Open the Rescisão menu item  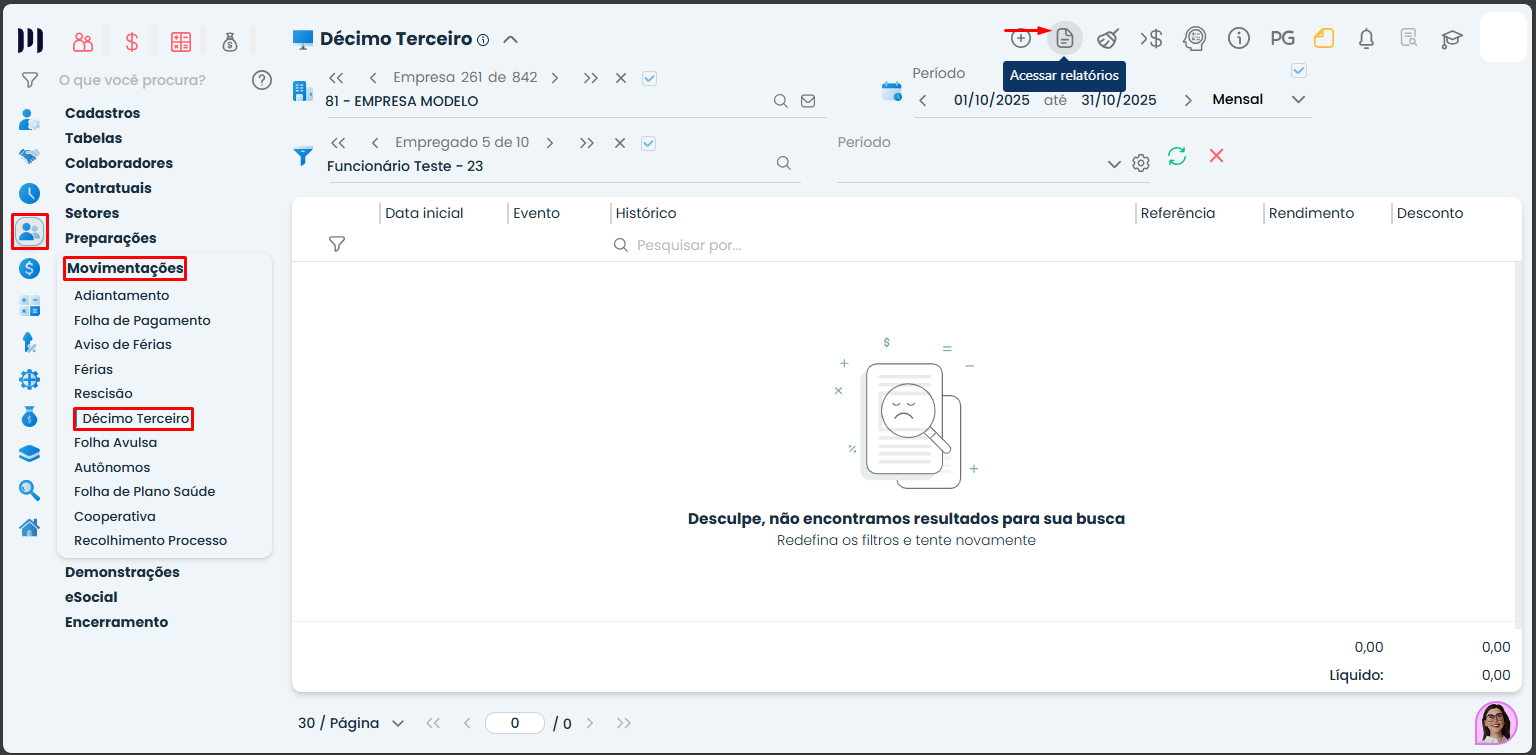pyautogui.click(x=103, y=394)
